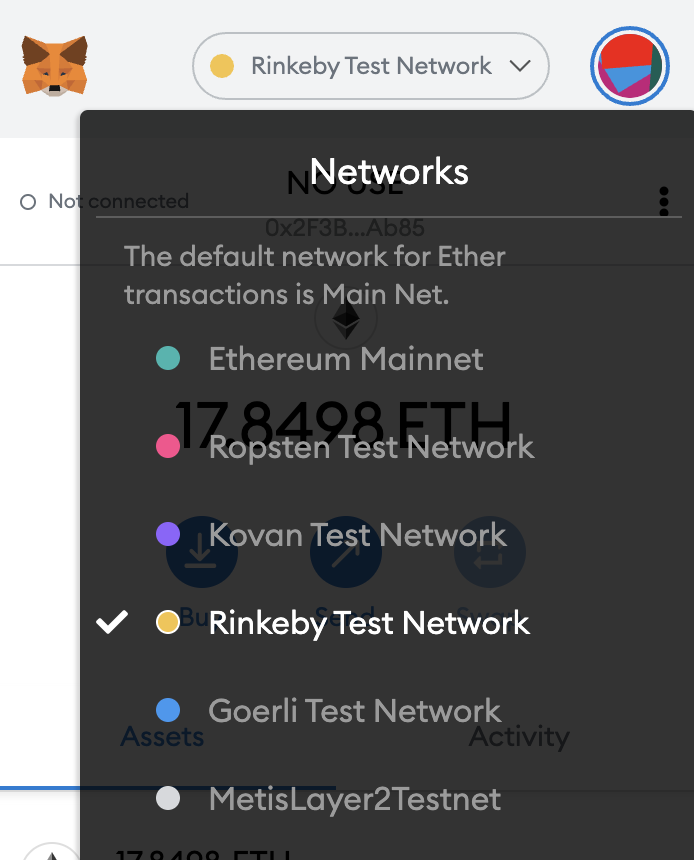
Task: Open the account avatar menu
Action: [x=630, y=66]
